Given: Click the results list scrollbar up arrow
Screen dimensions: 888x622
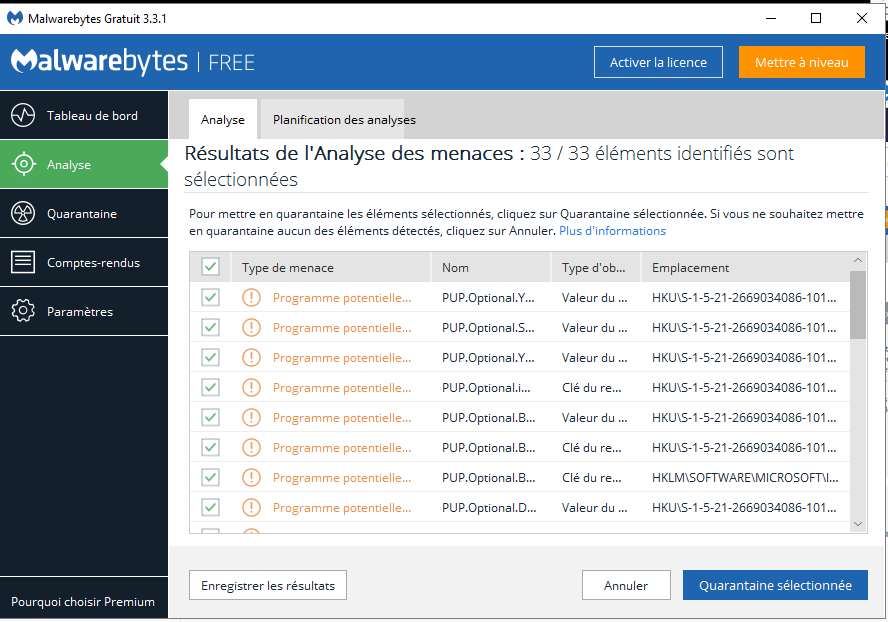Looking at the screenshot, I should point(858,261).
